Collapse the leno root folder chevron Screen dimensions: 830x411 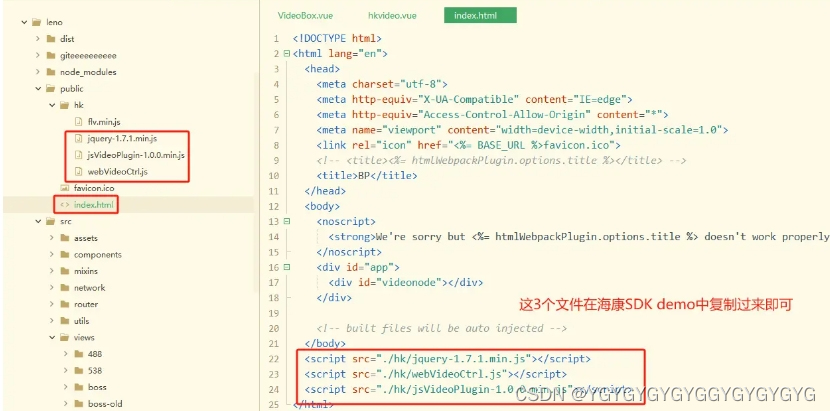24,22
